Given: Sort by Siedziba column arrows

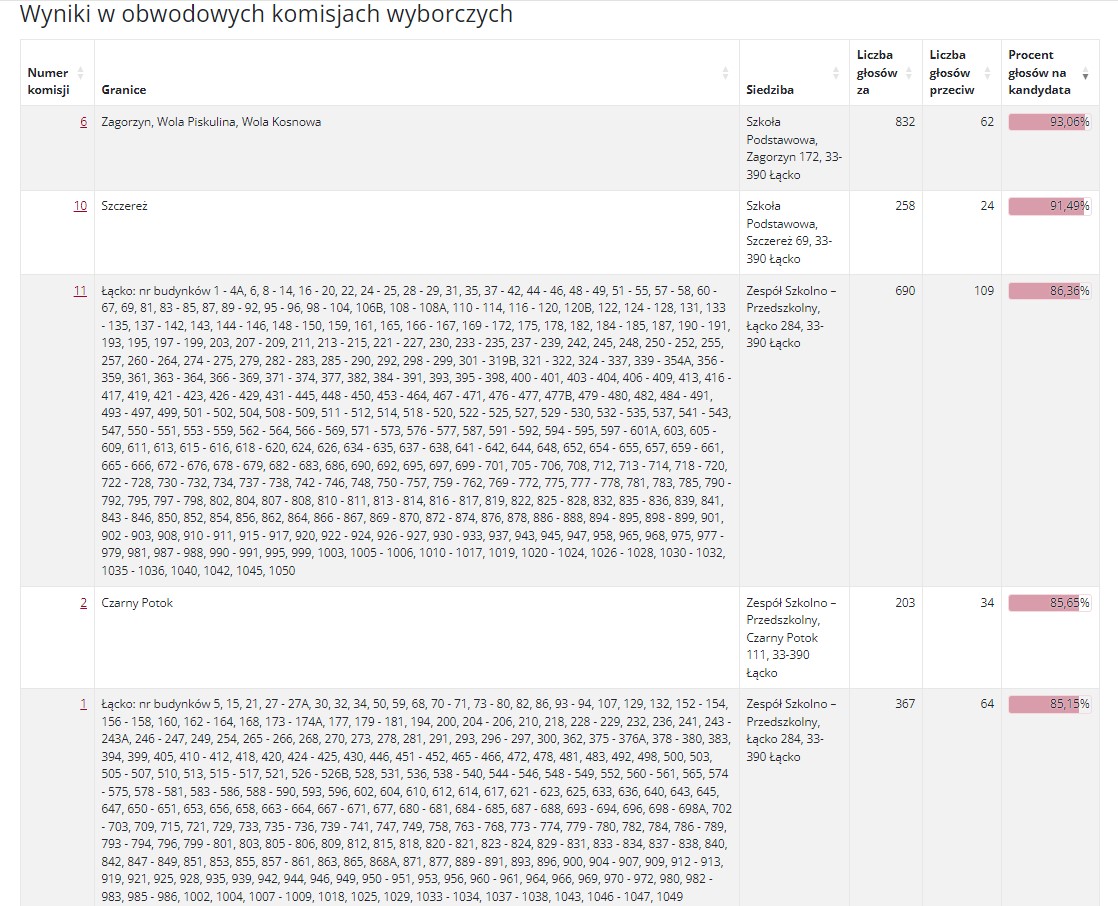Looking at the screenshot, I should [x=836, y=73].
